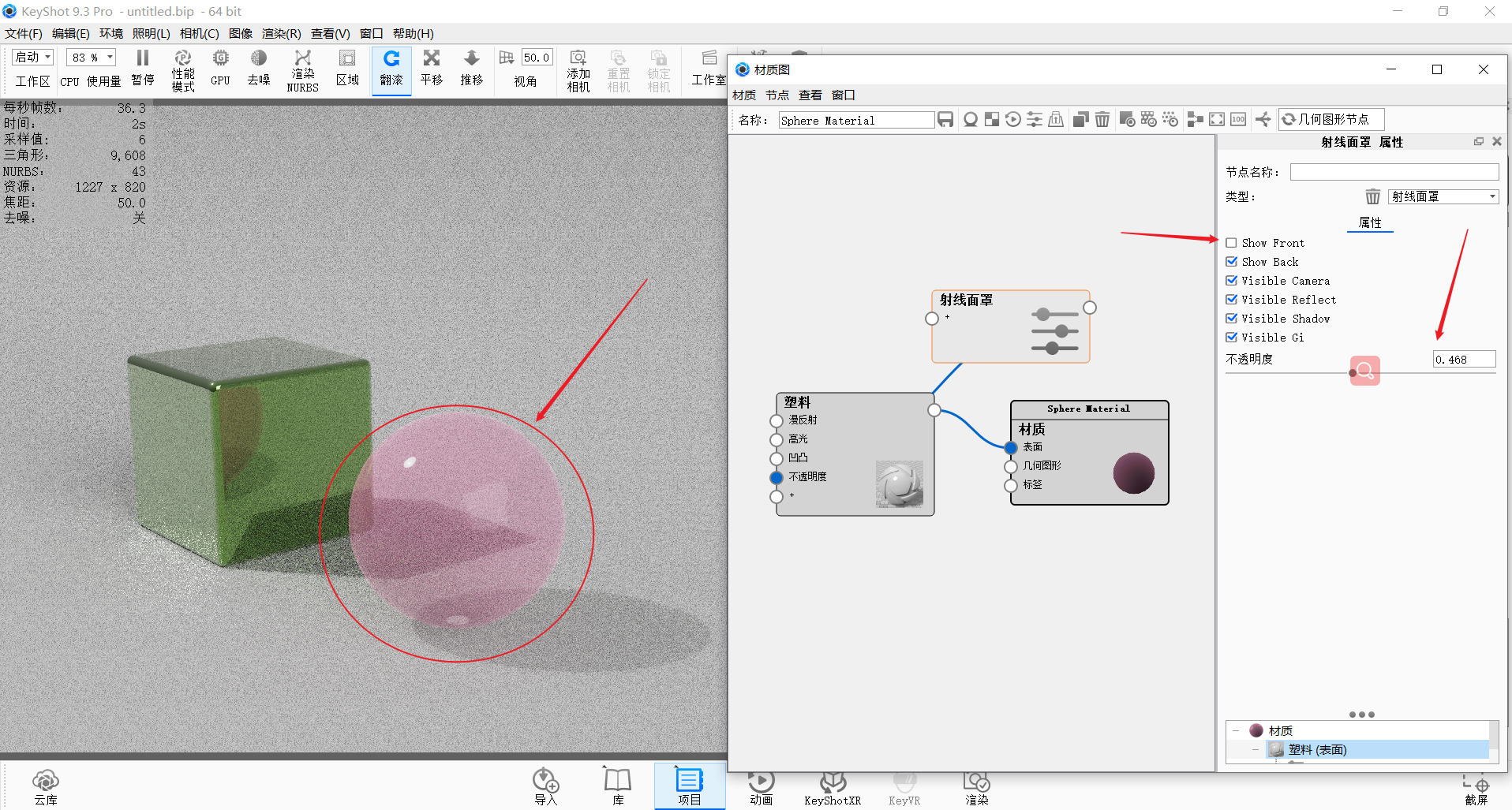1512x810 pixels.
Task: Click the focal length field 50.0
Action: click(537, 58)
